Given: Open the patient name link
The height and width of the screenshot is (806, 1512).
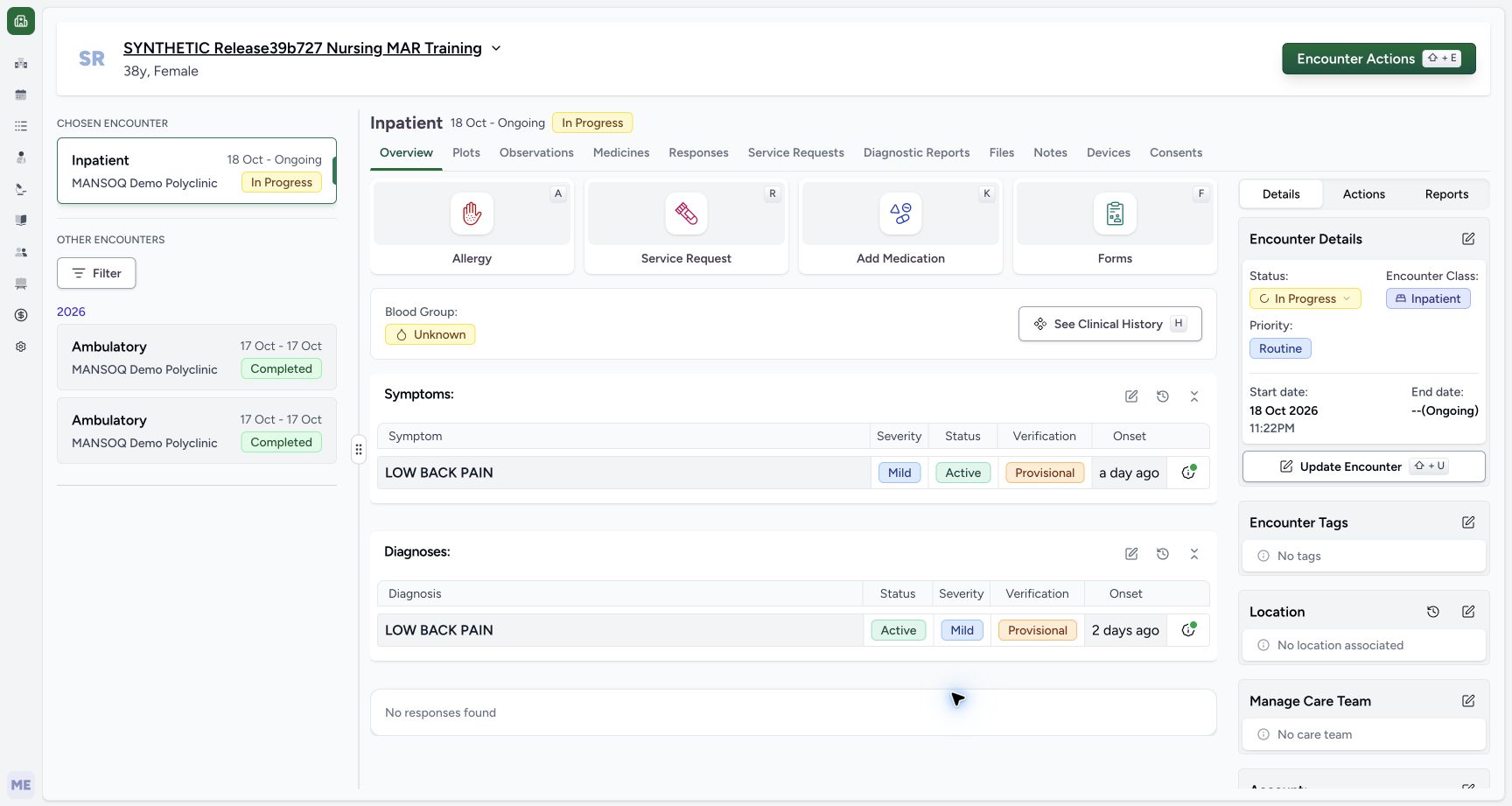Looking at the screenshot, I should (303, 48).
